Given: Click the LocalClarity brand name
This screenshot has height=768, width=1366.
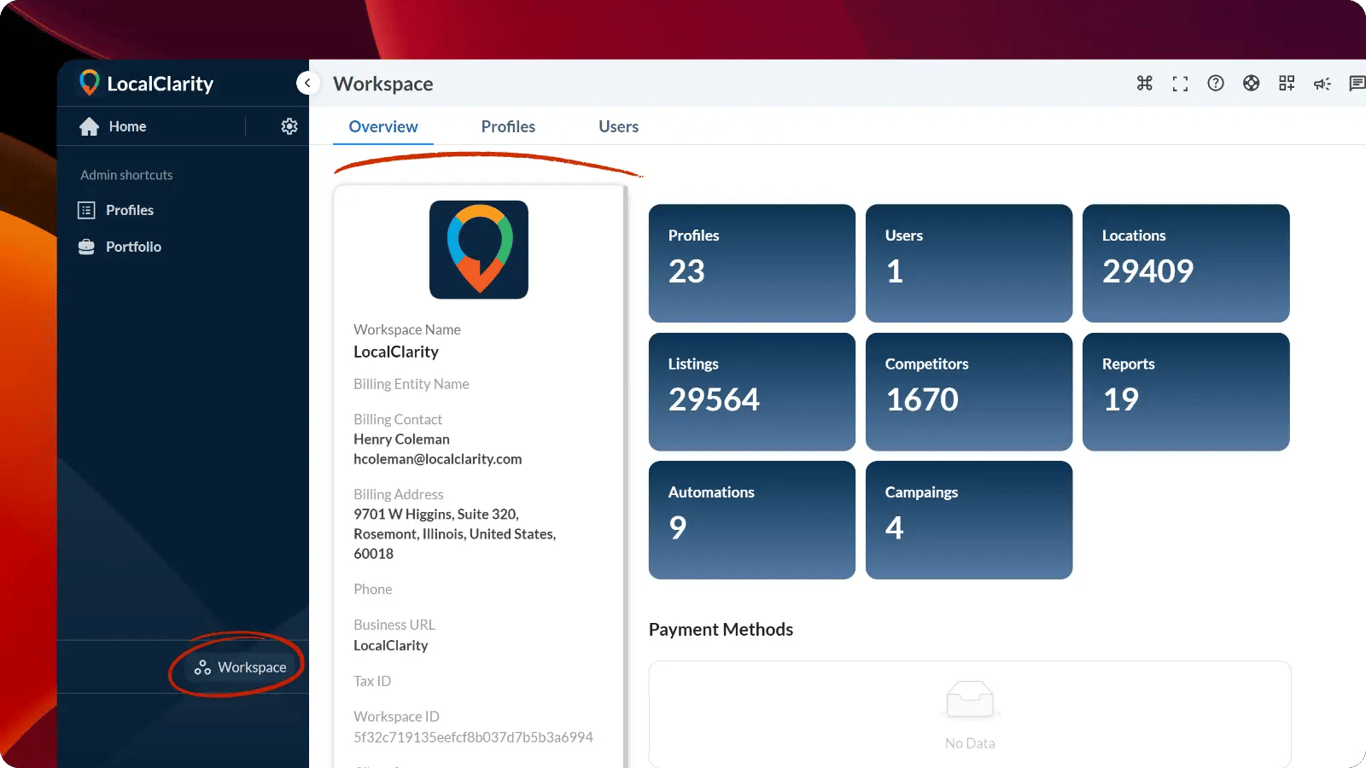Looking at the screenshot, I should [x=160, y=84].
